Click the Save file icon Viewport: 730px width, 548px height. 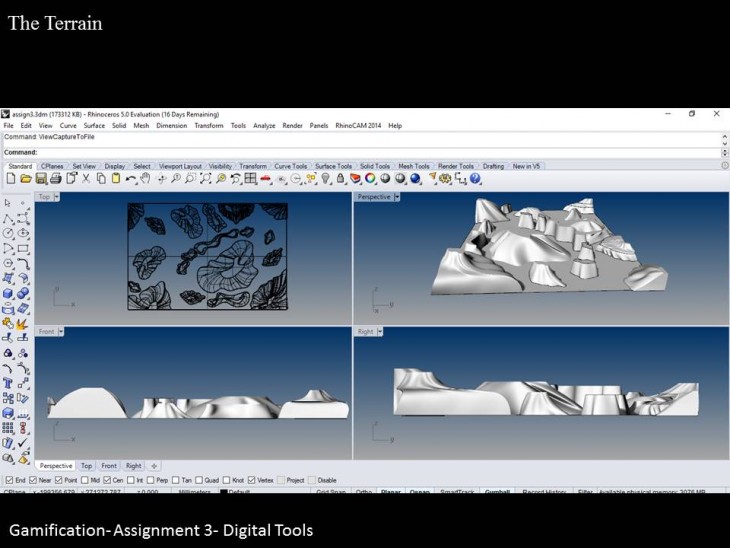41,179
